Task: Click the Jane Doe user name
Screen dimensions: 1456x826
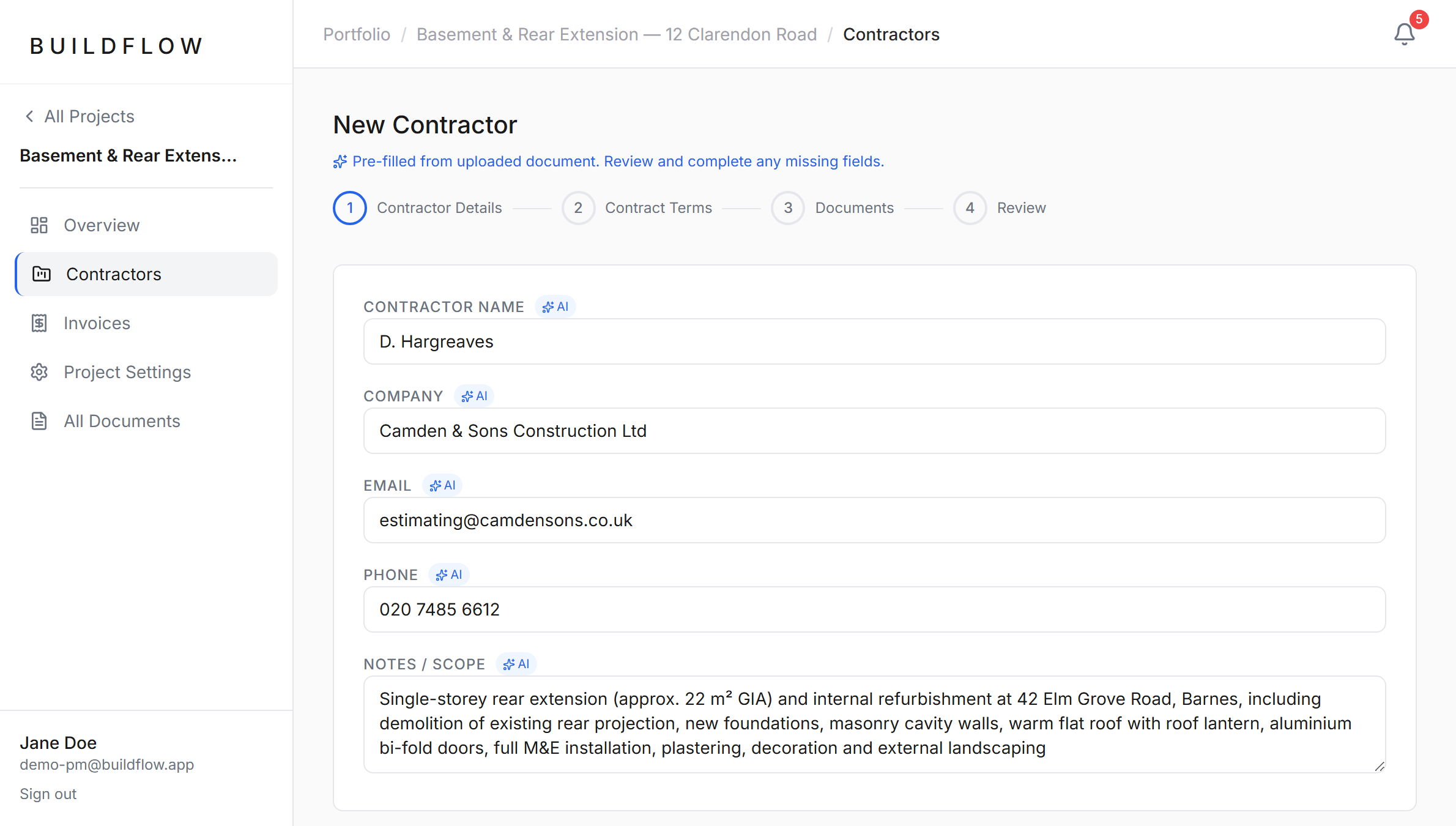Action: tap(58, 742)
